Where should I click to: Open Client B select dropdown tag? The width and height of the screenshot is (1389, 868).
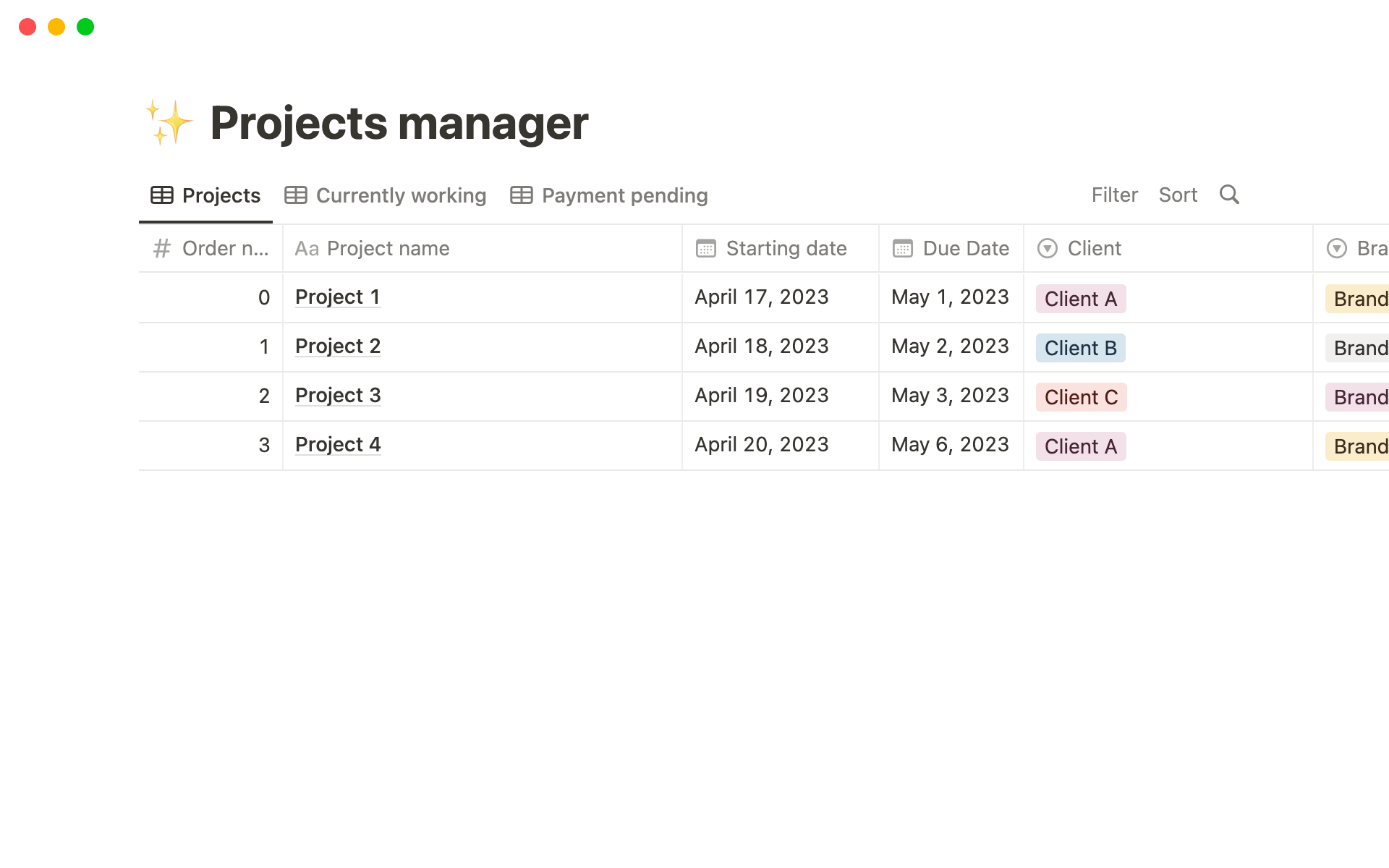pyautogui.click(x=1080, y=348)
